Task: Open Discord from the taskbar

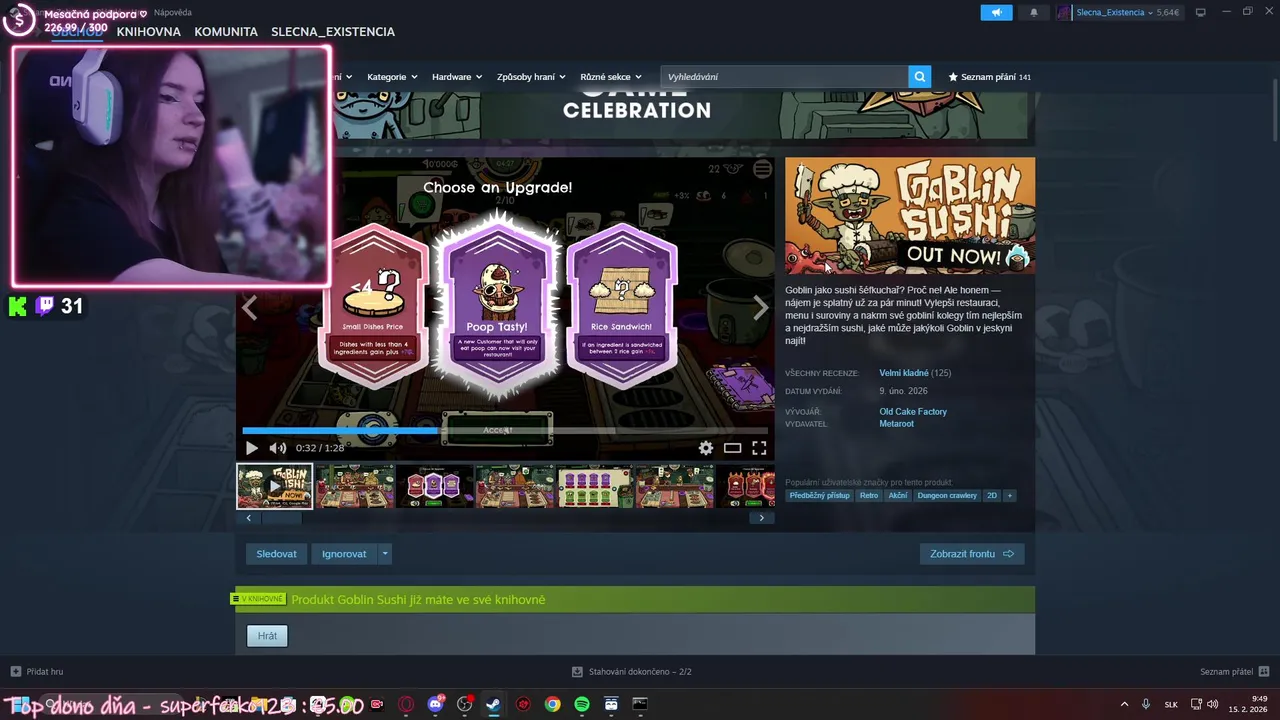Action: [x=435, y=704]
